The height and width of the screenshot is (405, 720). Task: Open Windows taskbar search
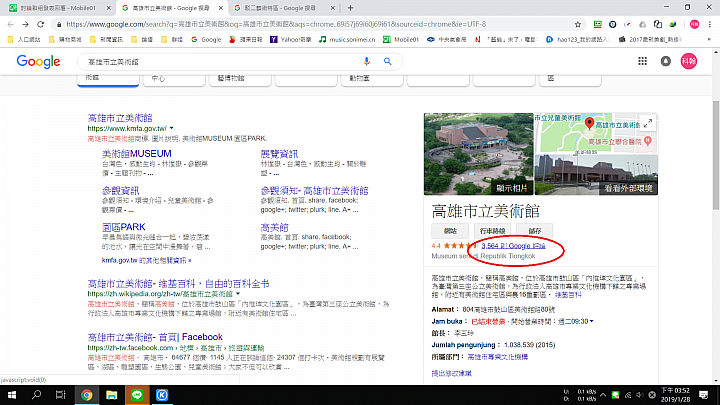[36, 395]
